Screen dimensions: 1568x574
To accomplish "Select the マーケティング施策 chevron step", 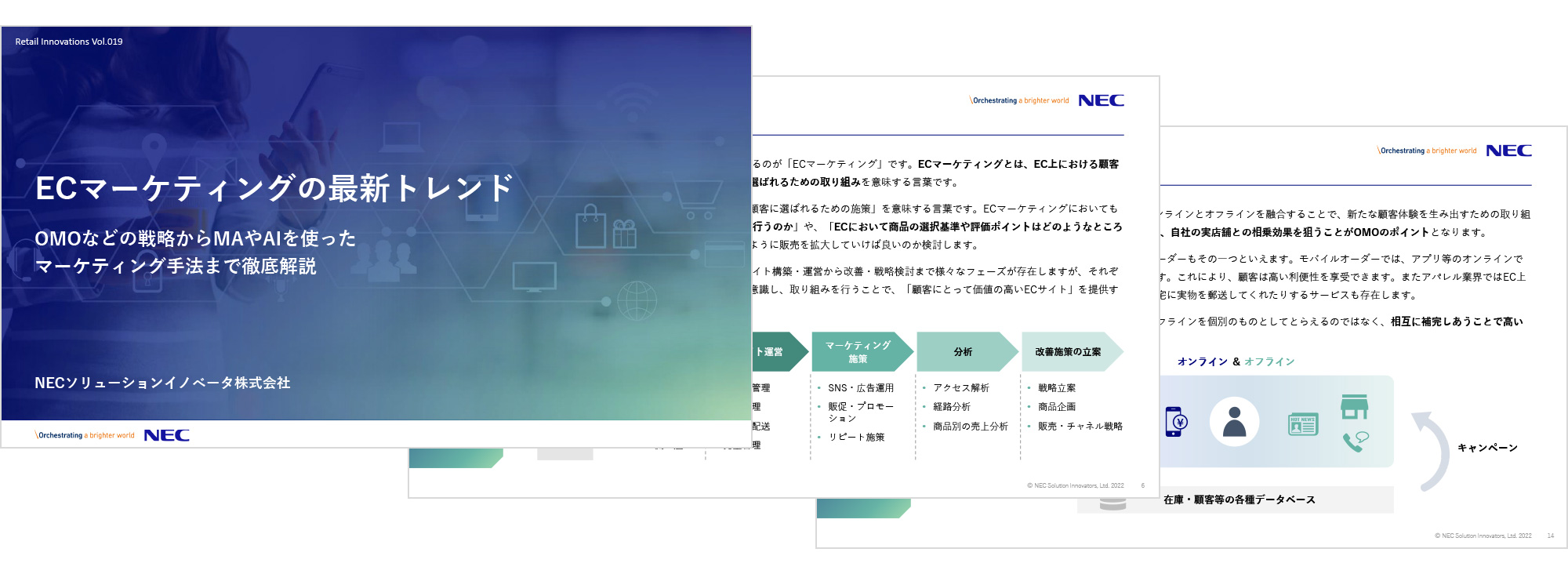I will pos(862,352).
